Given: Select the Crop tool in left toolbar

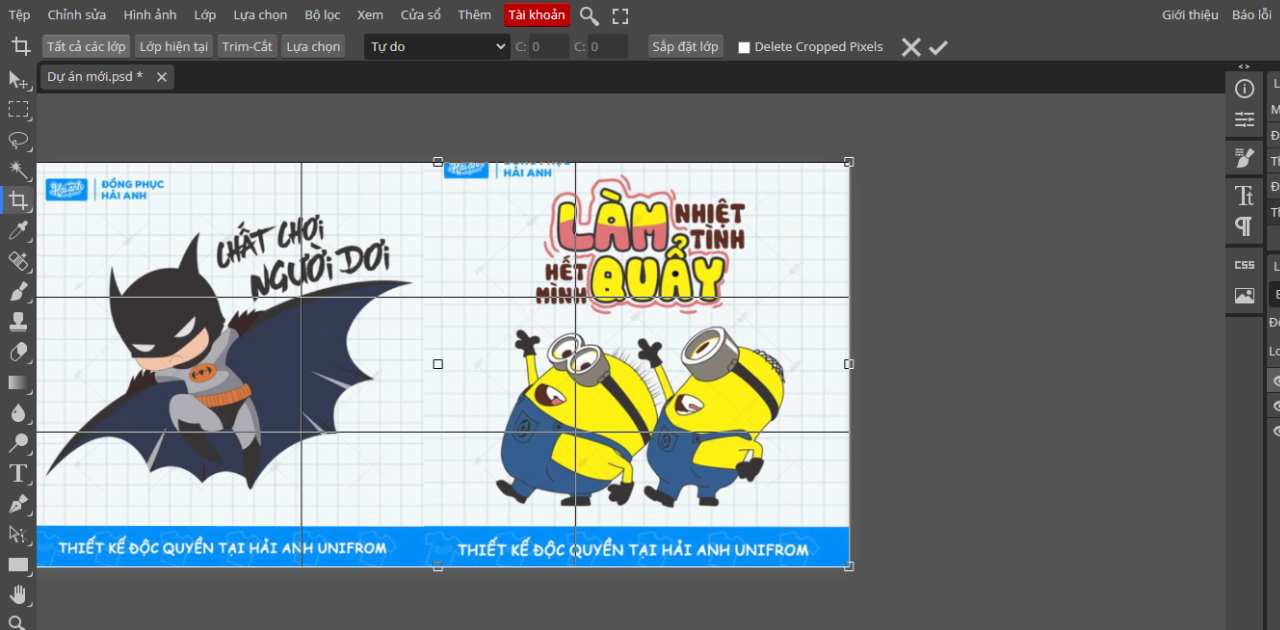Looking at the screenshot, I should (18, 201).
